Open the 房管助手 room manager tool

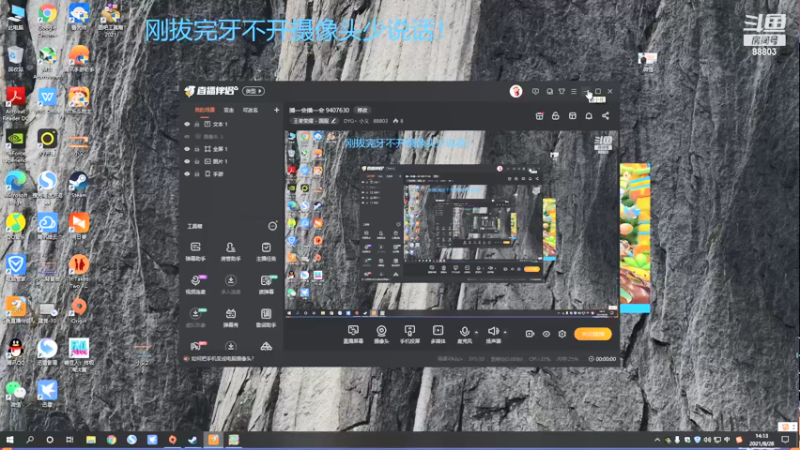click(x=231, y=252)
